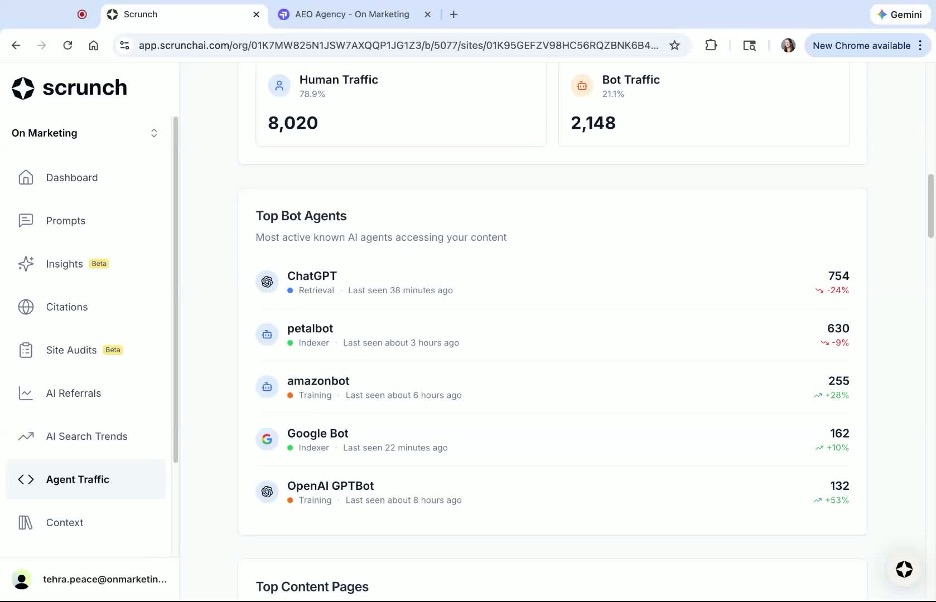
Task: Open Insights via its sparkle icon
Action: point(27,263)
